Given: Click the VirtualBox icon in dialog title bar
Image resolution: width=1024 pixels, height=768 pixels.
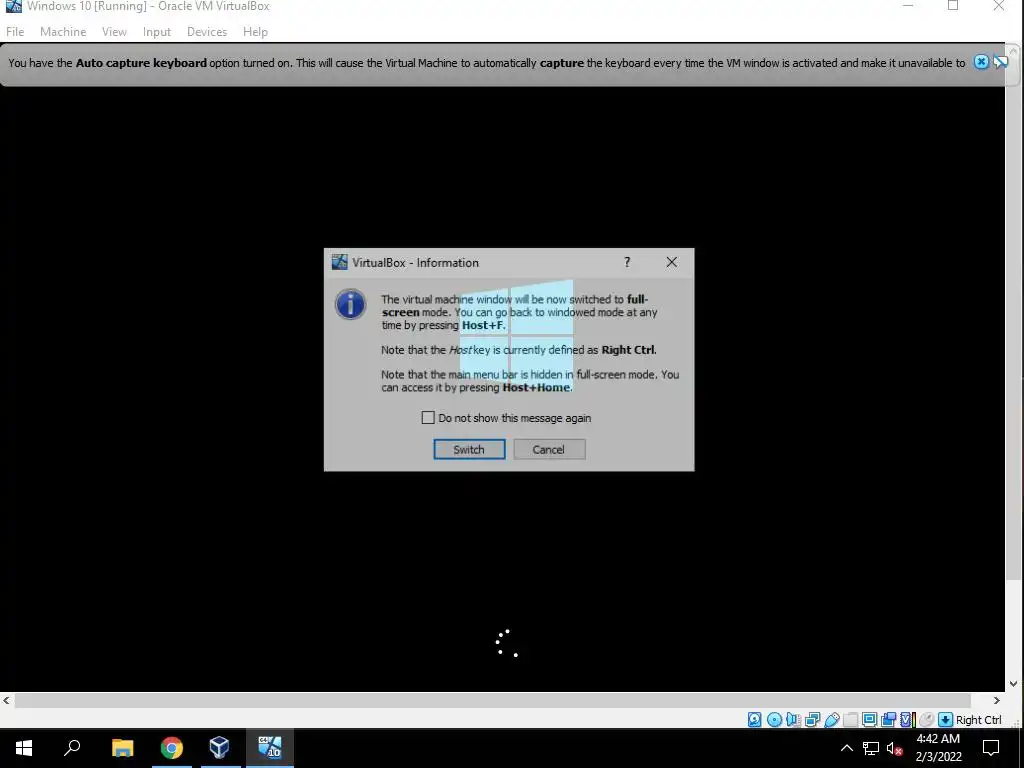Looking at the screenshot, I should 340,262.
